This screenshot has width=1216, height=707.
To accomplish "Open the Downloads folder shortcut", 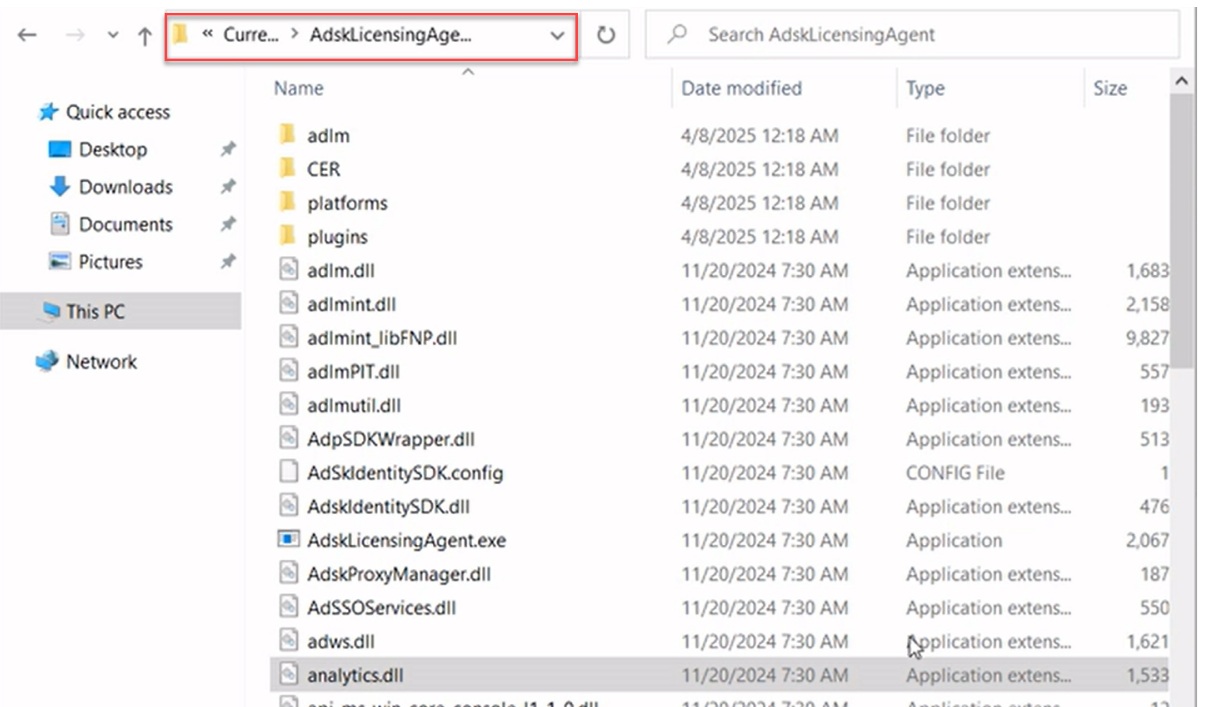I will tap(125, 187).
